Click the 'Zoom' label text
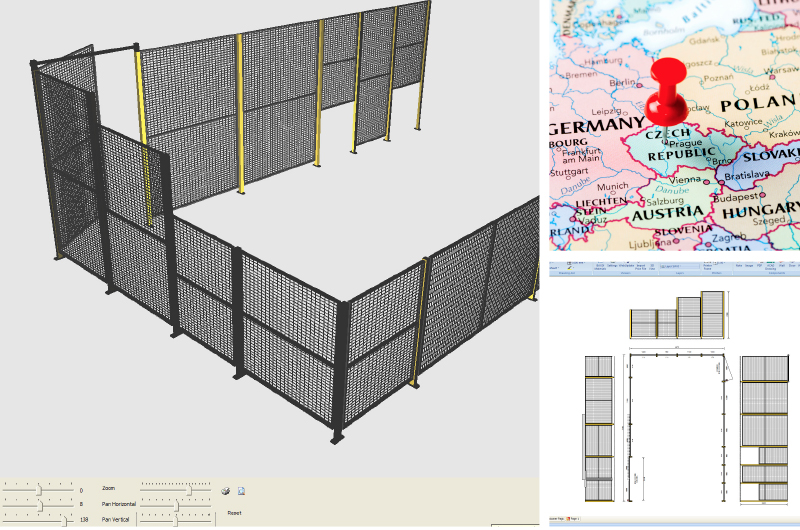800x530 pixels. pyautogui.click(x=108, y=488)
